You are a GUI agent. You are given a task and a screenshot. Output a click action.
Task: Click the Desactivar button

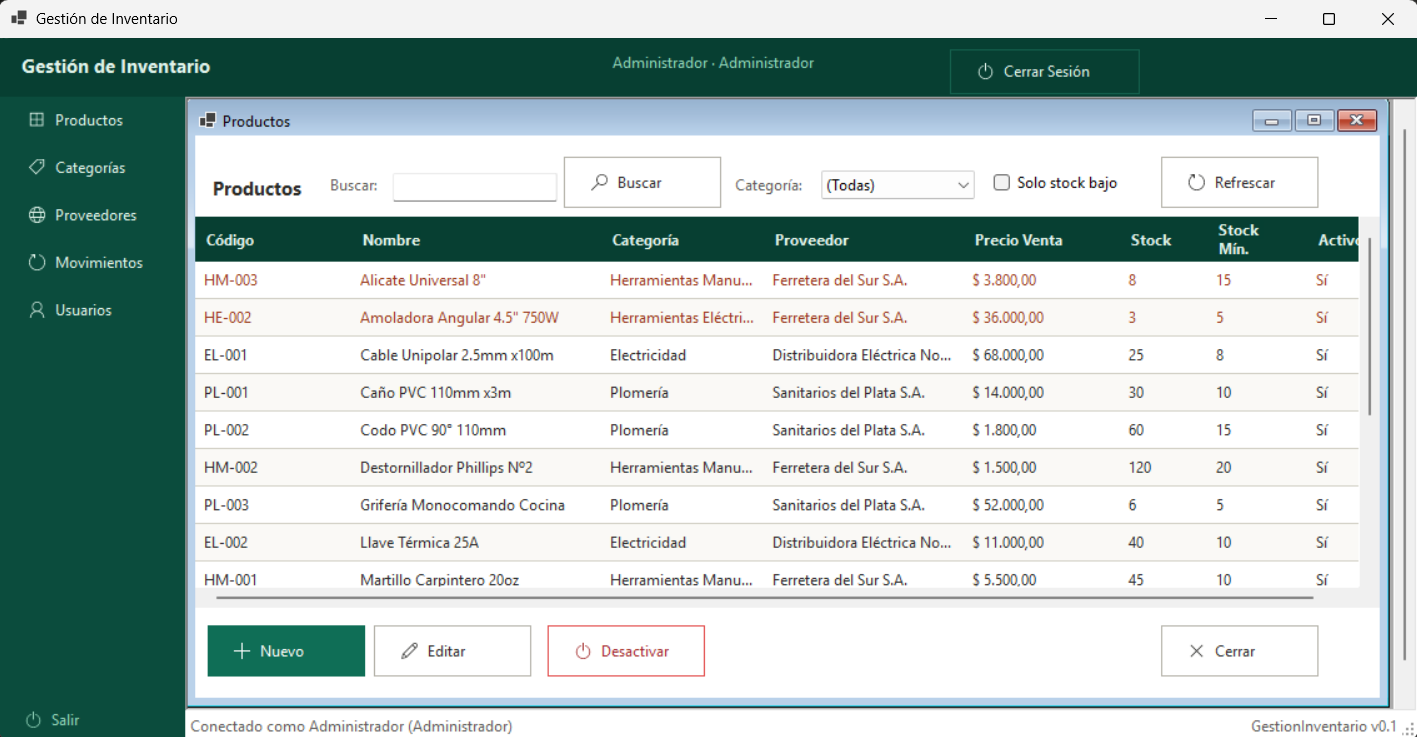pyautogui.click(x=626, y=651)
